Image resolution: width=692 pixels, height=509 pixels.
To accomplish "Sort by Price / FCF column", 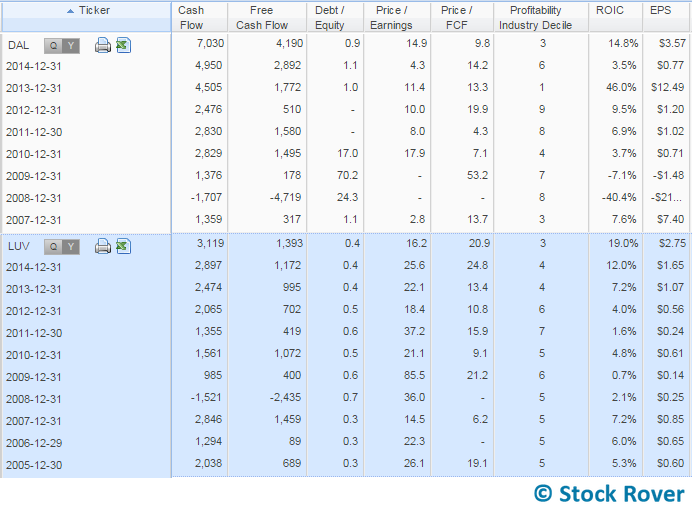I will [x=462, y=17].
